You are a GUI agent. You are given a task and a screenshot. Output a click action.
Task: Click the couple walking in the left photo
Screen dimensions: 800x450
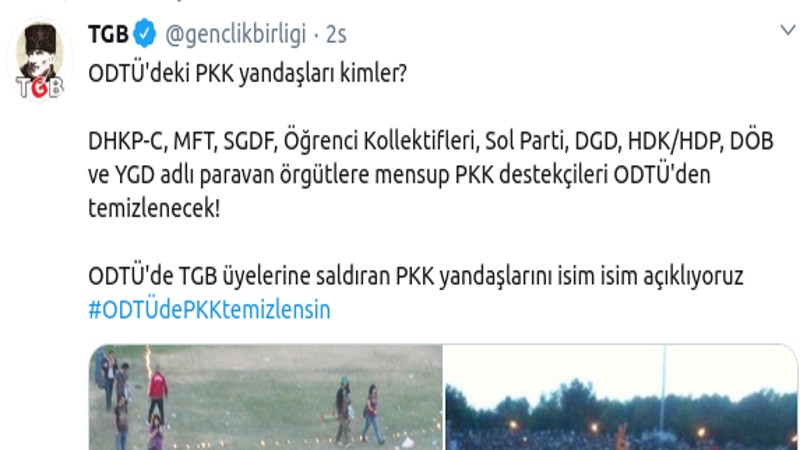click(358, 410)
